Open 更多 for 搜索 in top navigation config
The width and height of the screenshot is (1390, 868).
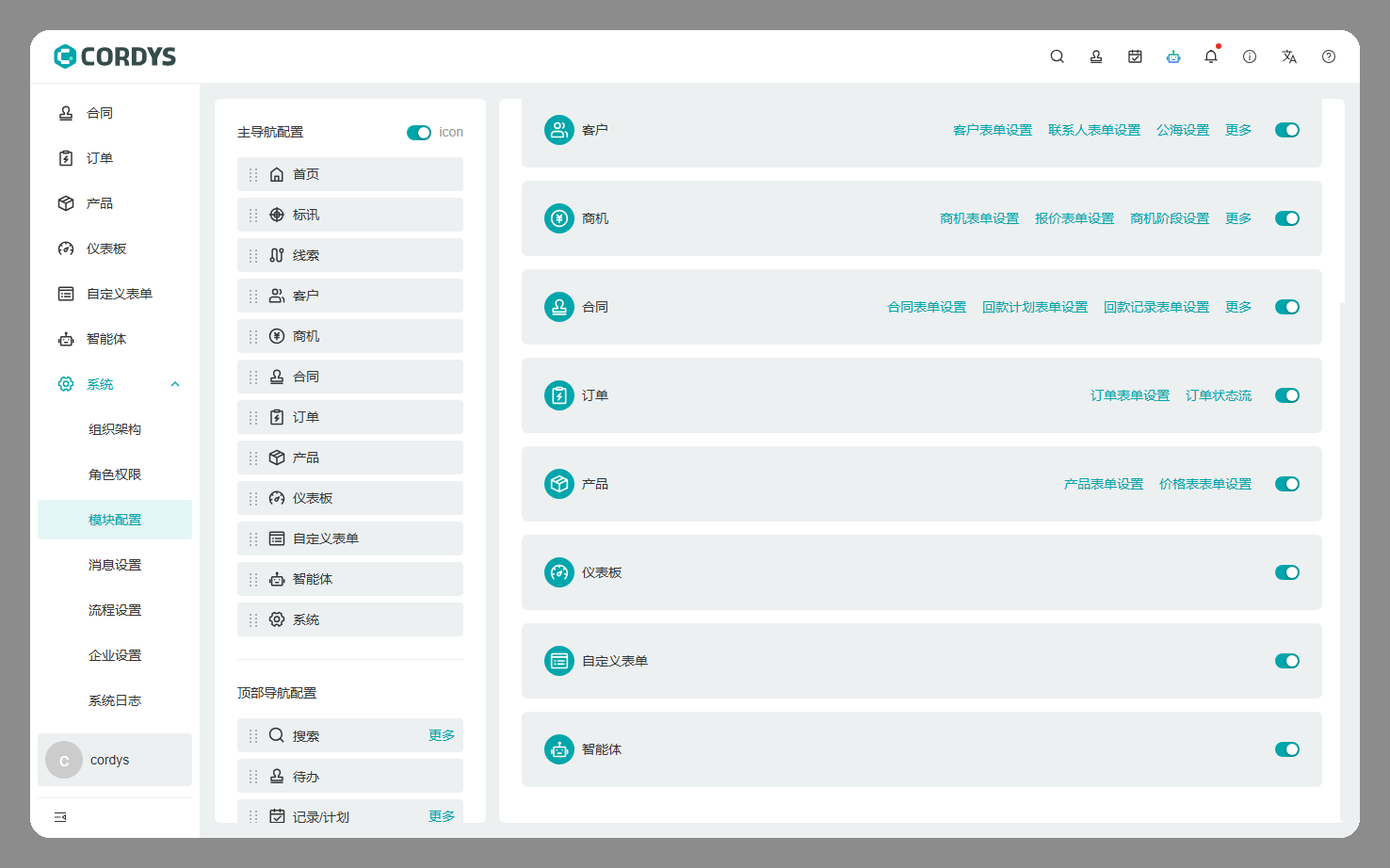(442, 735)
